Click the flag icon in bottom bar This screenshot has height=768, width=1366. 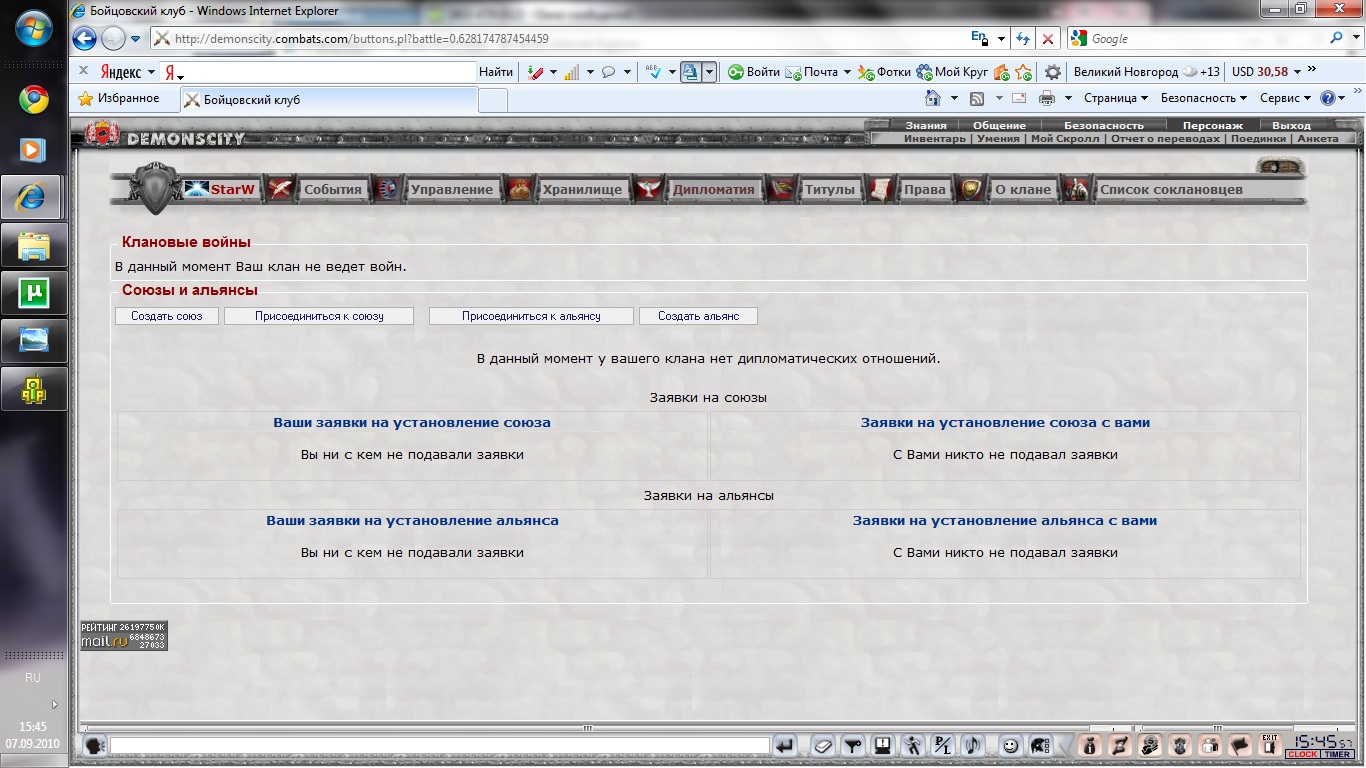[1240, 745]
